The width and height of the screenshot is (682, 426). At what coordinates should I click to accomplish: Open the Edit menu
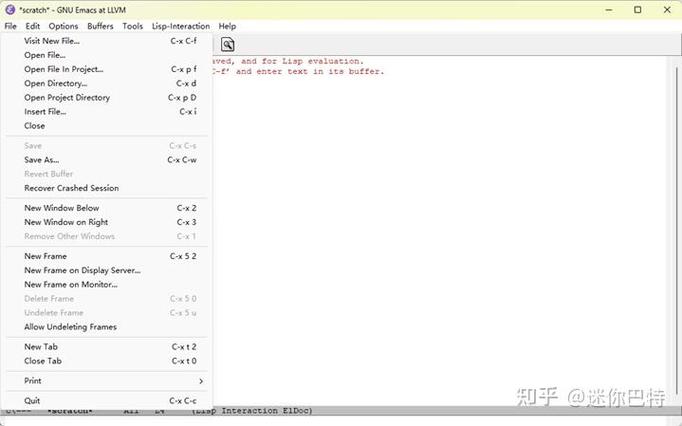coord(33,26)
